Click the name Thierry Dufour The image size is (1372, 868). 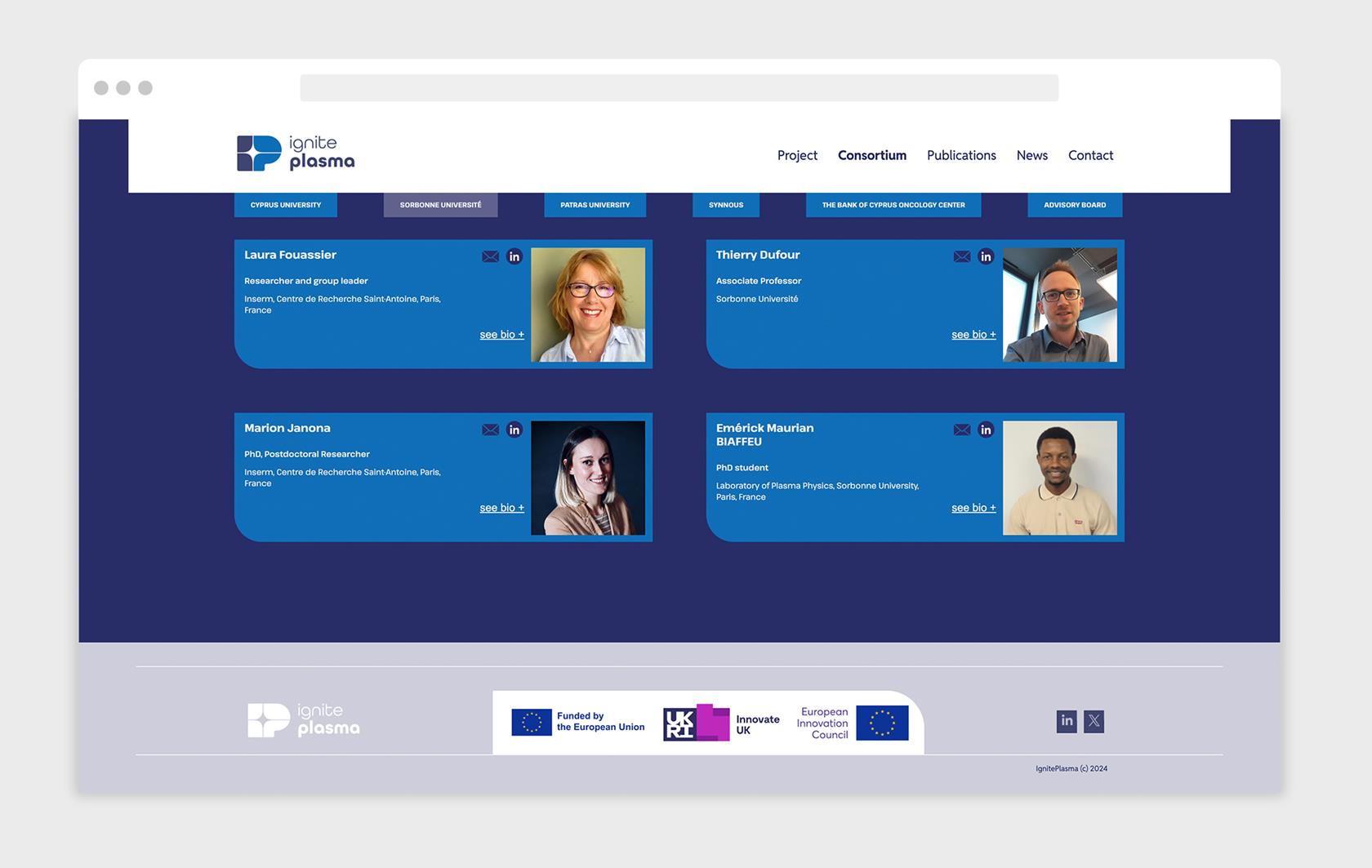point(758,255)
